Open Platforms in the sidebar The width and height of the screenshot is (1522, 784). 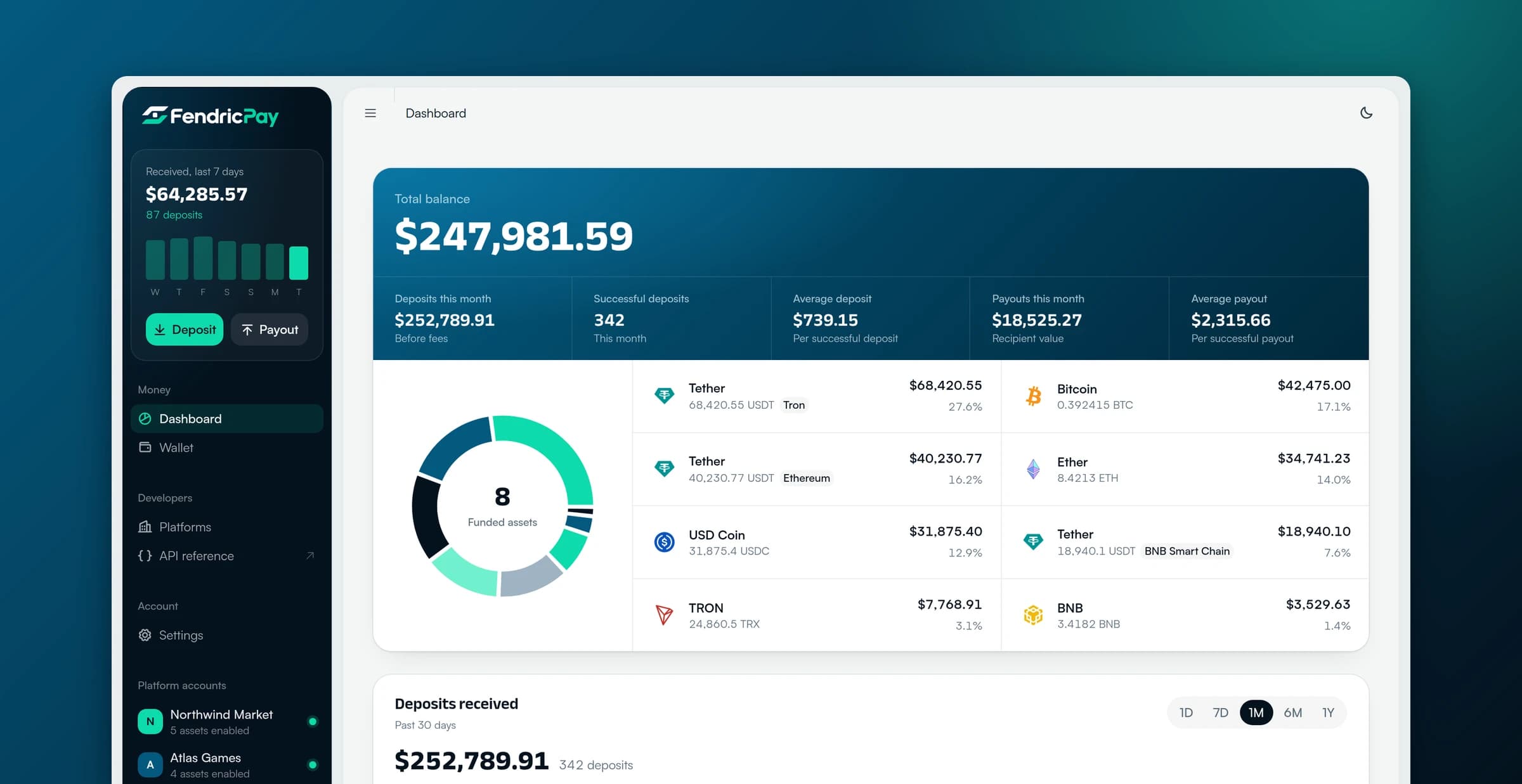point(227,527)
